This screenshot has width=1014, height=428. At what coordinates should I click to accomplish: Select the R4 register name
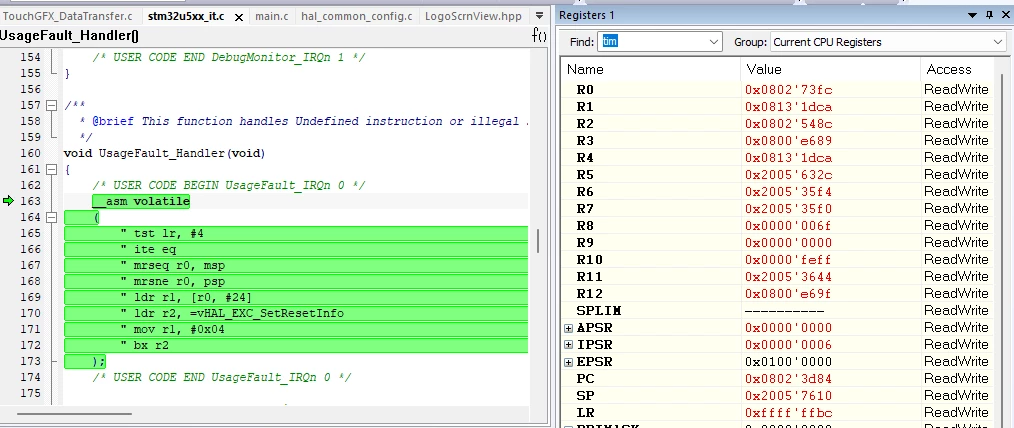585,158
